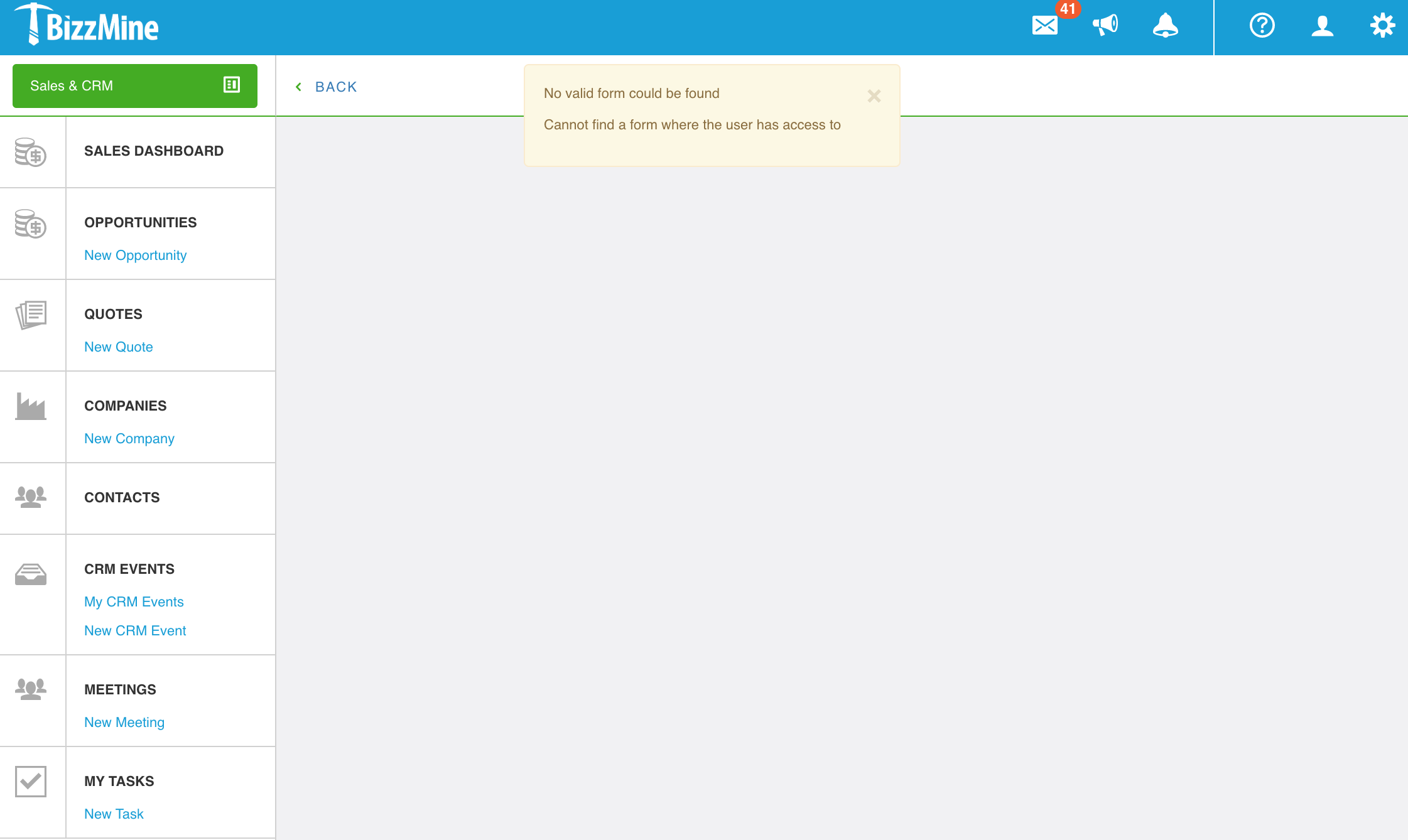Open the mail inbox envelope icon
The image size is (1408, 840).
pos(1045,26)
